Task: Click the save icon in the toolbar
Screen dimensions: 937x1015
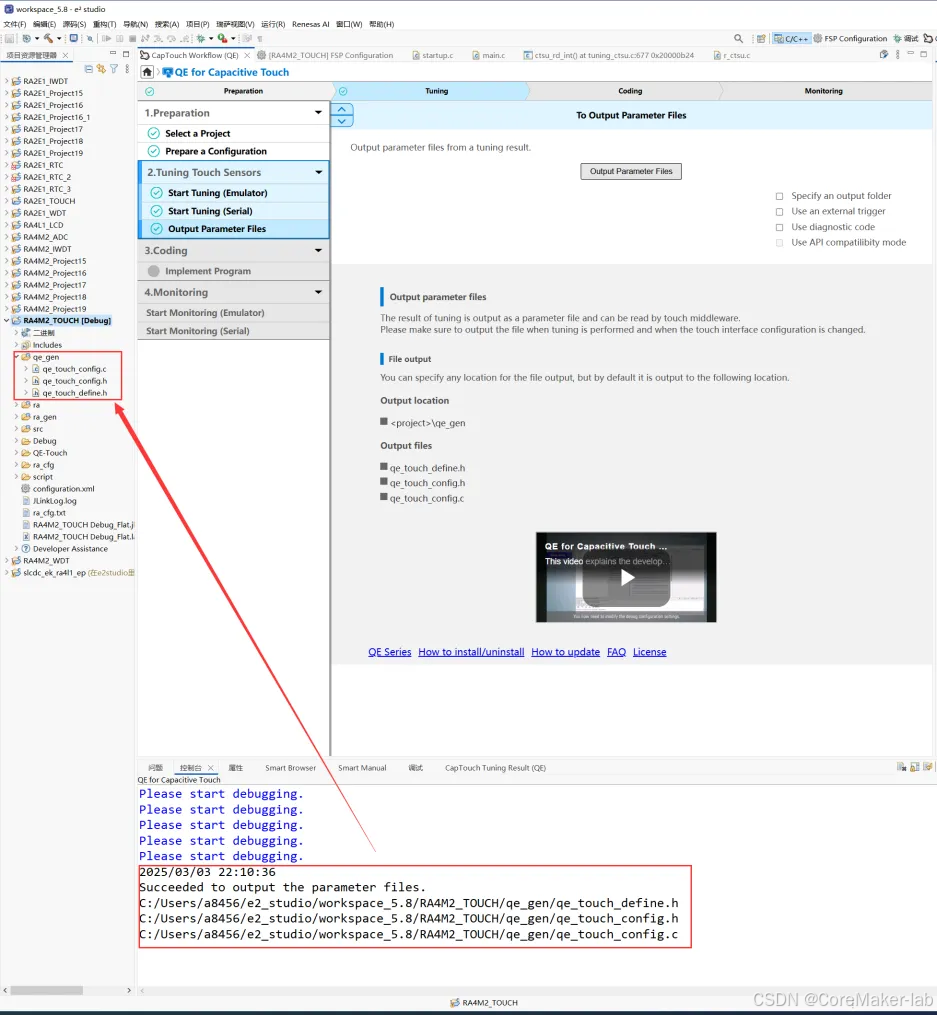Action: click(9, 38)
